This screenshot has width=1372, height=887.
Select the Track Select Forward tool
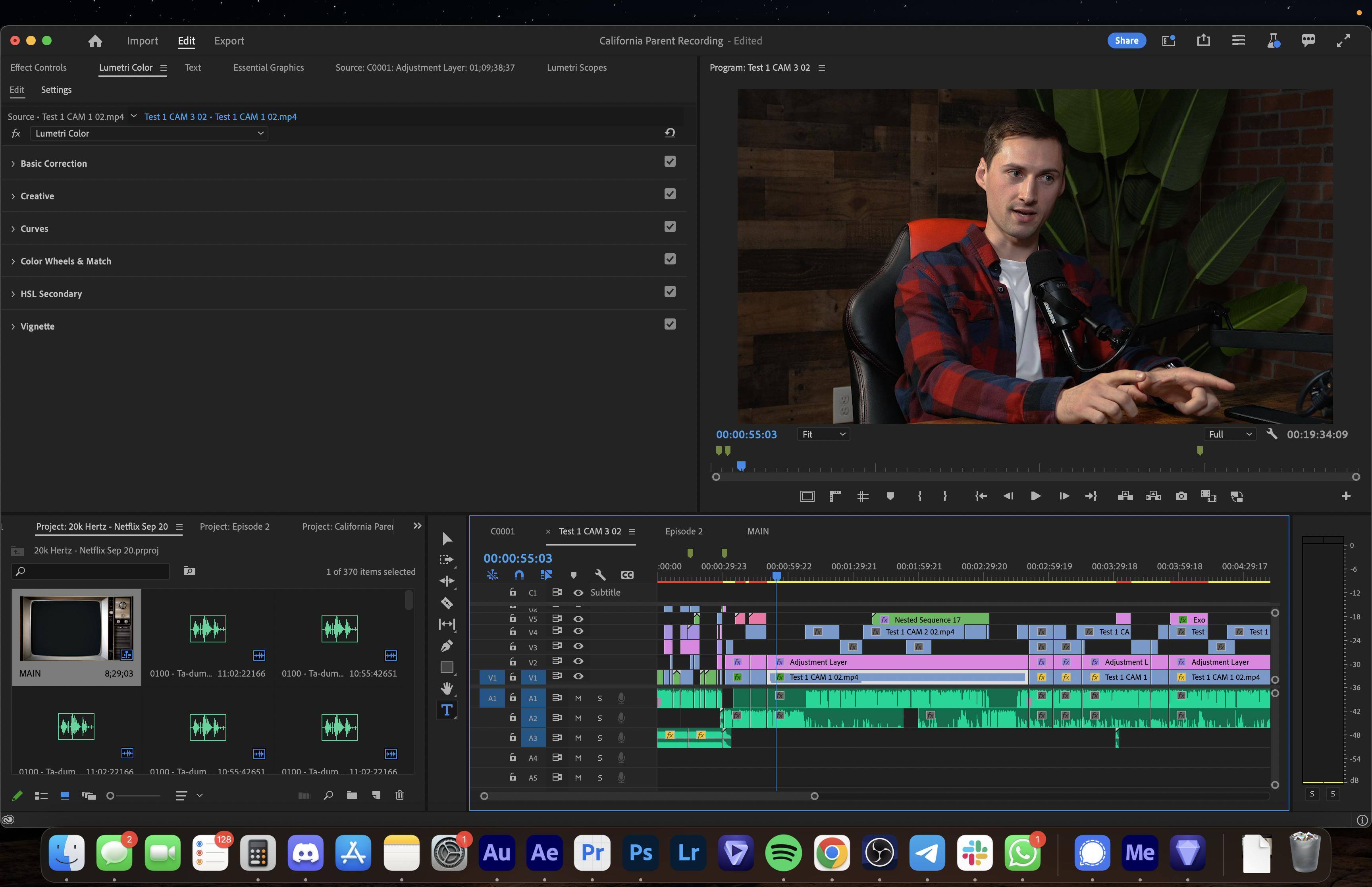[x=447, y=559]
